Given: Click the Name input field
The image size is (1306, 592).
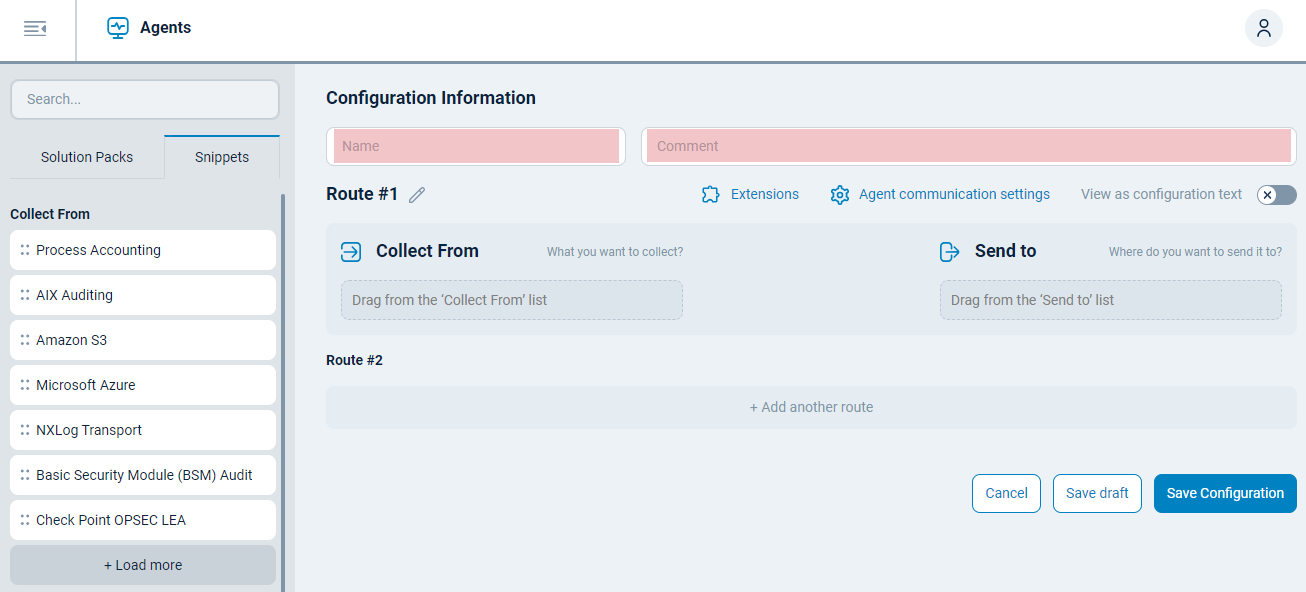Looking at the screenshot, I should click(x=476, y=146).
